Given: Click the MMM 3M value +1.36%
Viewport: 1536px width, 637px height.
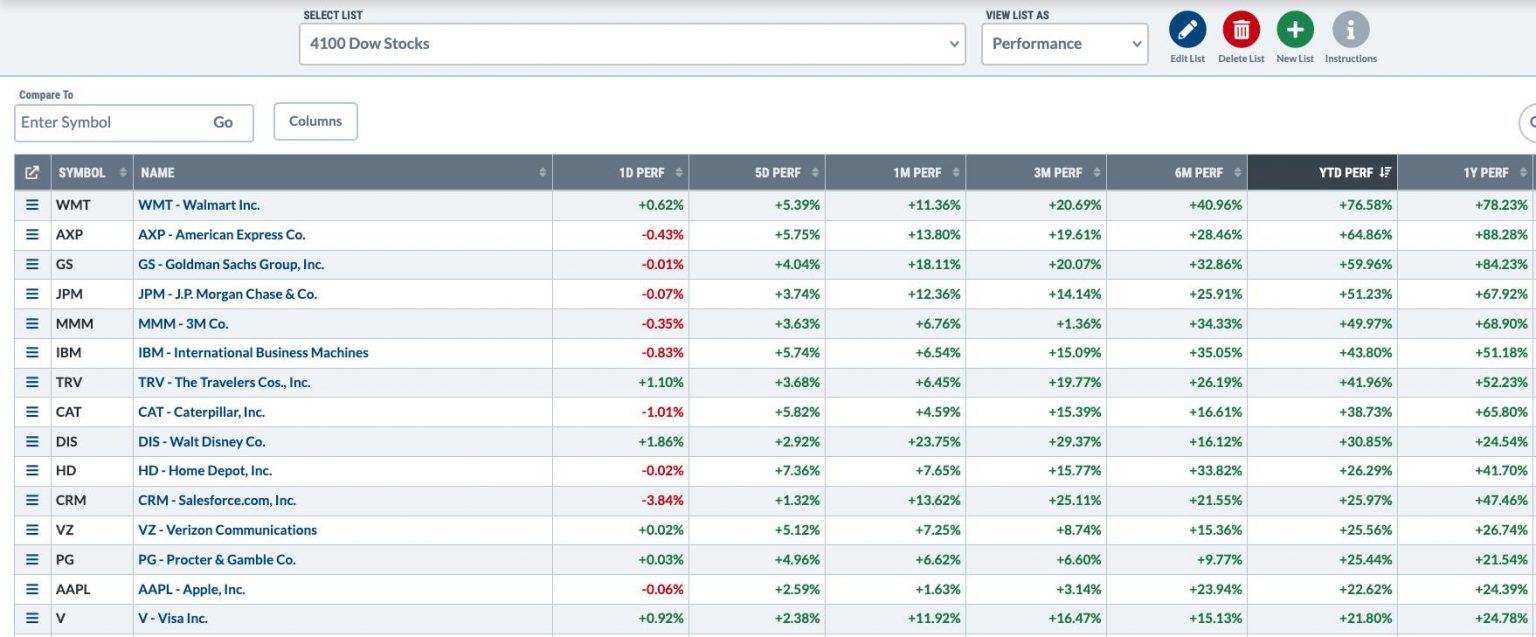Looking at the screenshot, I should click(1078, 324).
